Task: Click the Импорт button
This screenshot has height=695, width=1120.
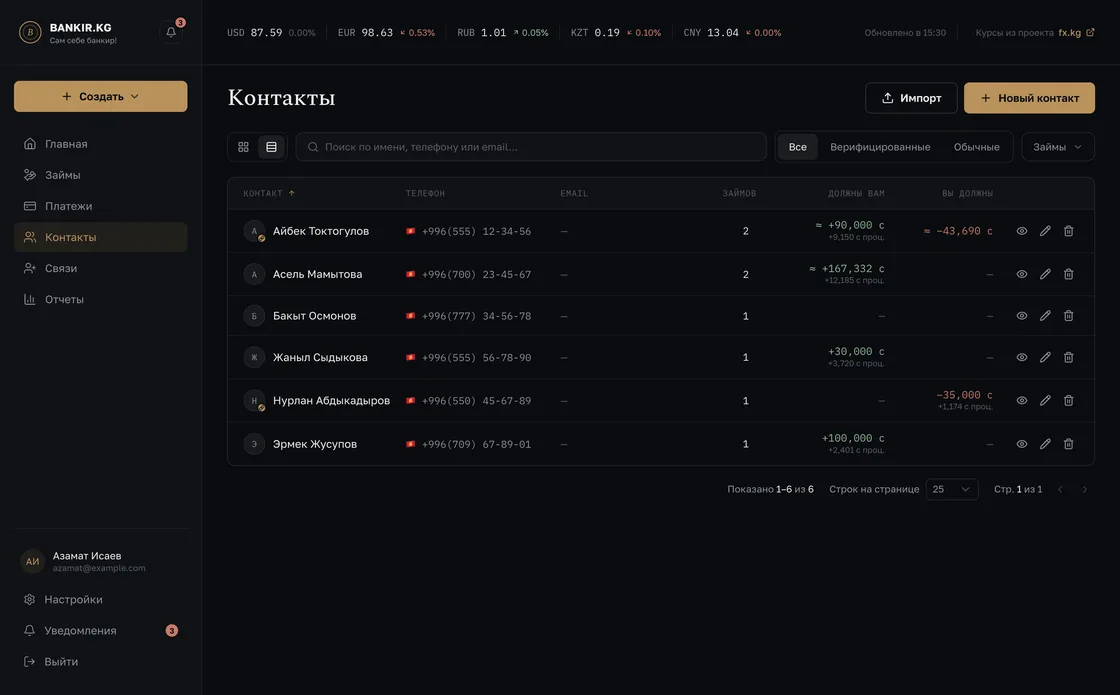Action: tap(911, 98)
